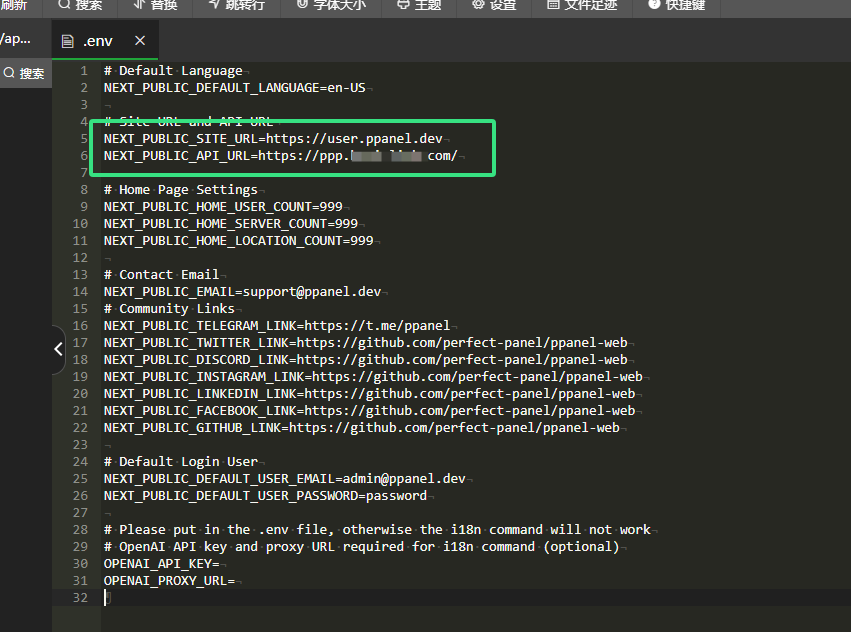Click the https://t.me/ppanel Telegram link text

(377, 326)
